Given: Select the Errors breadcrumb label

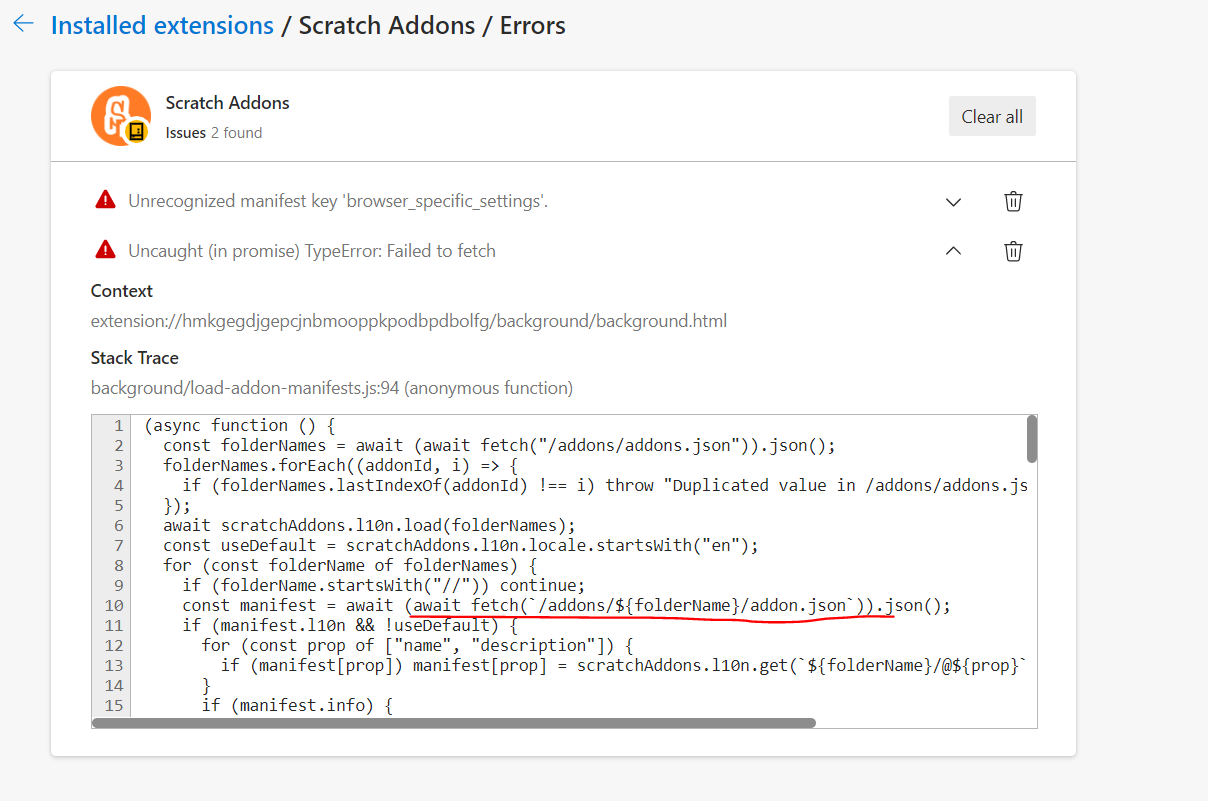Looking at the screenshot, I should coord(531,25).
